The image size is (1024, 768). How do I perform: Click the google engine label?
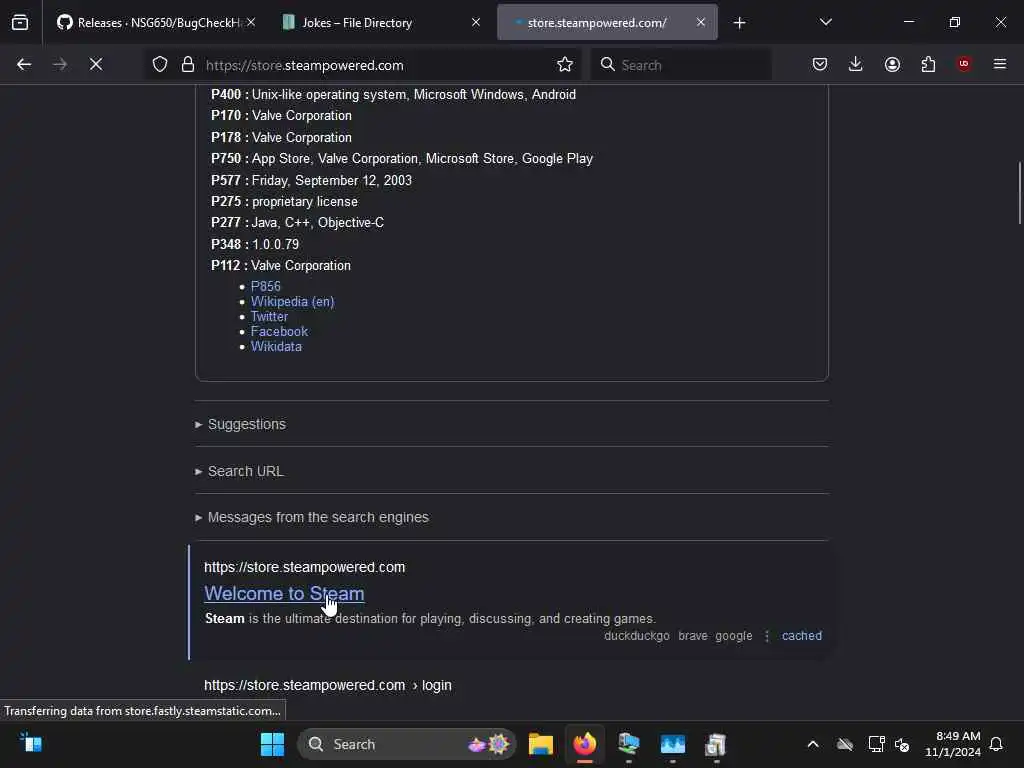click(733, 635)
